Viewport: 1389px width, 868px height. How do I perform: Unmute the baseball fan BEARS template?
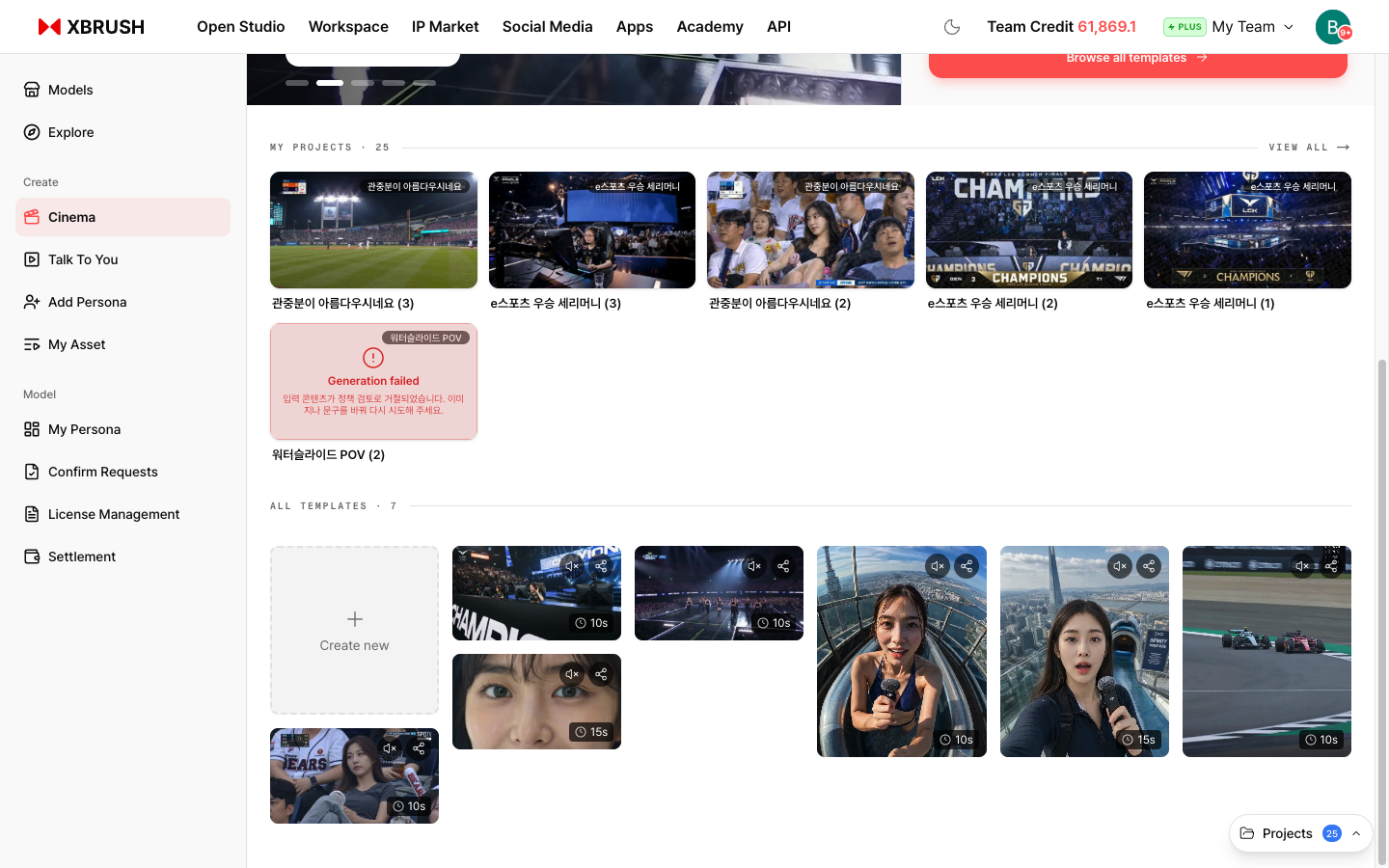(390, 748)
